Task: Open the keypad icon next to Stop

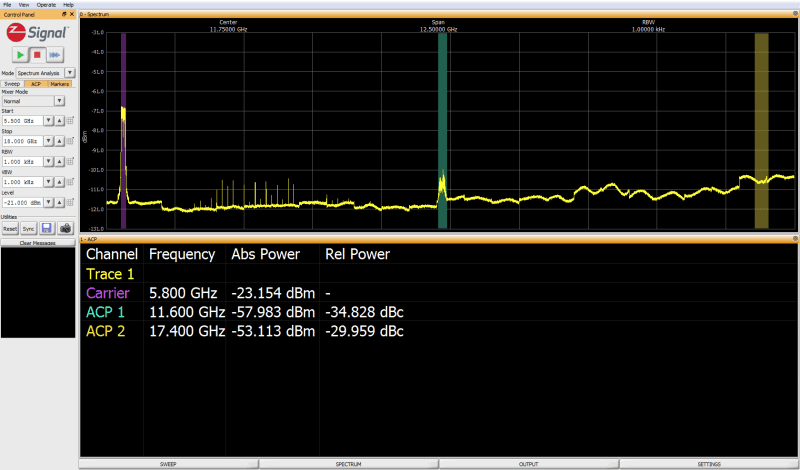Action: [x=70, y=141]
